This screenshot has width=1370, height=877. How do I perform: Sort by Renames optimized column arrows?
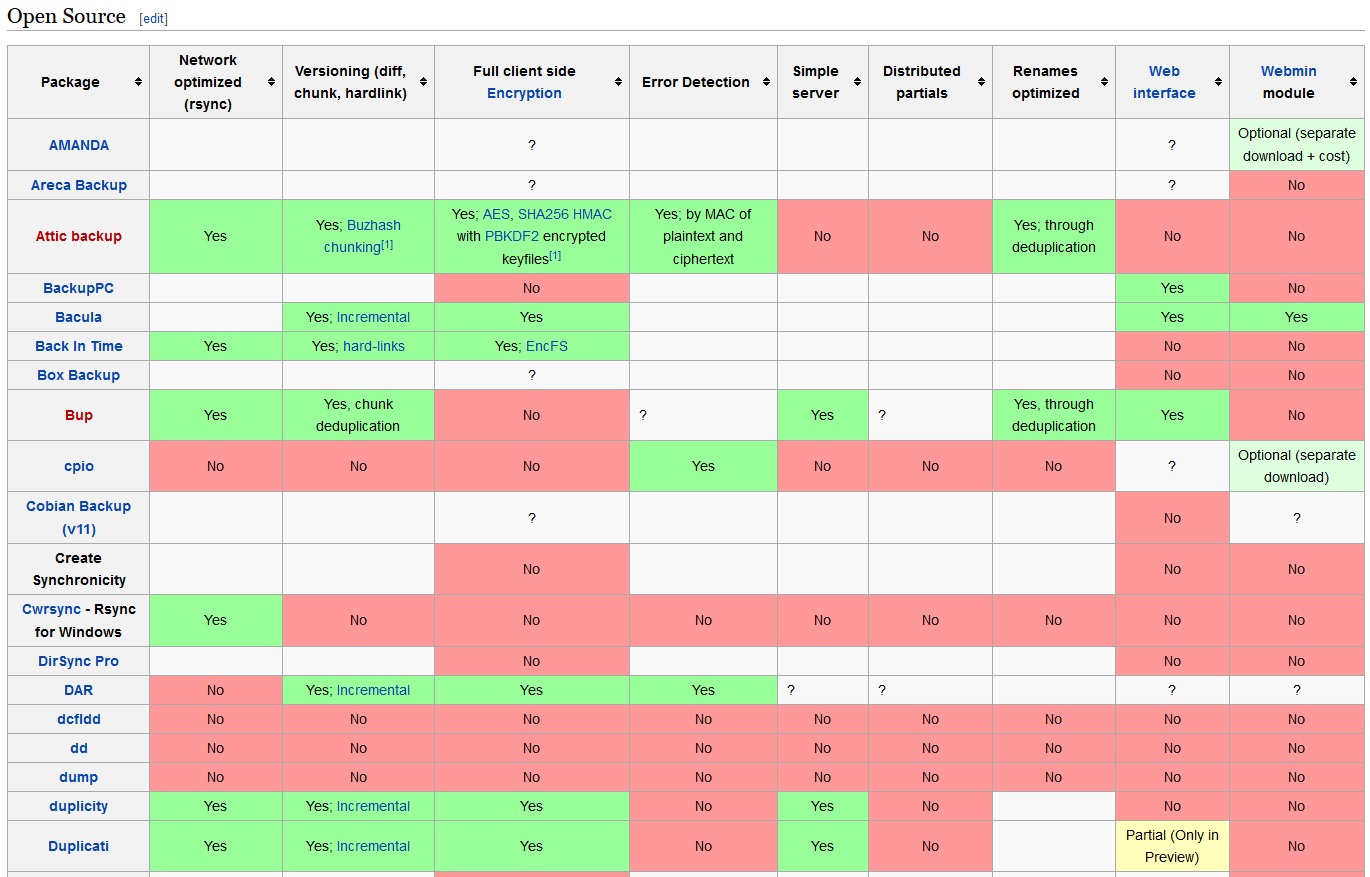click(x=1104, y=82)
